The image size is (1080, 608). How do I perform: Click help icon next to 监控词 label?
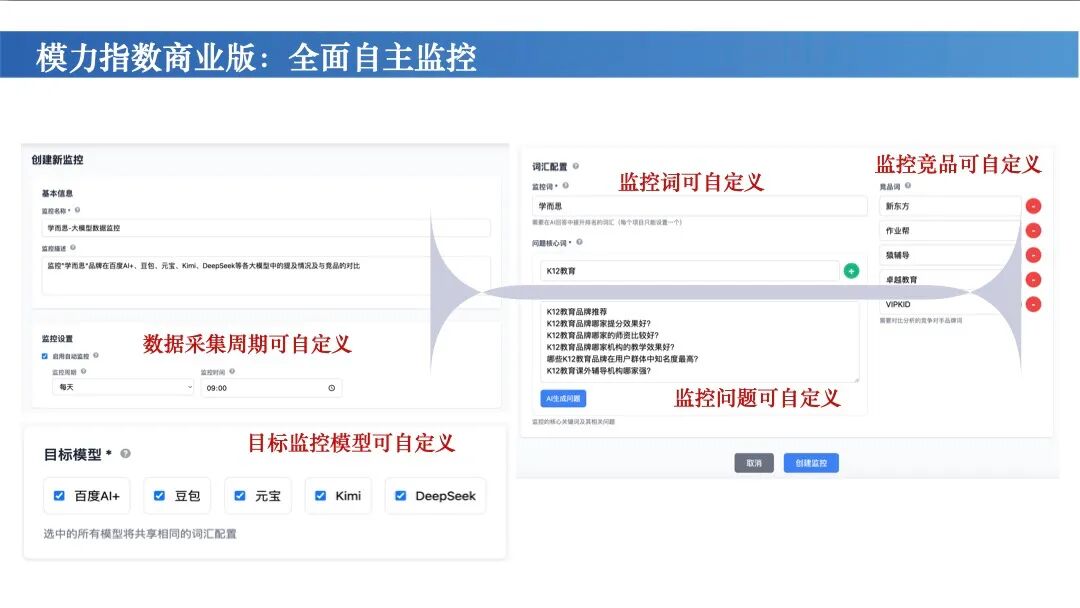tap(565, 185)
